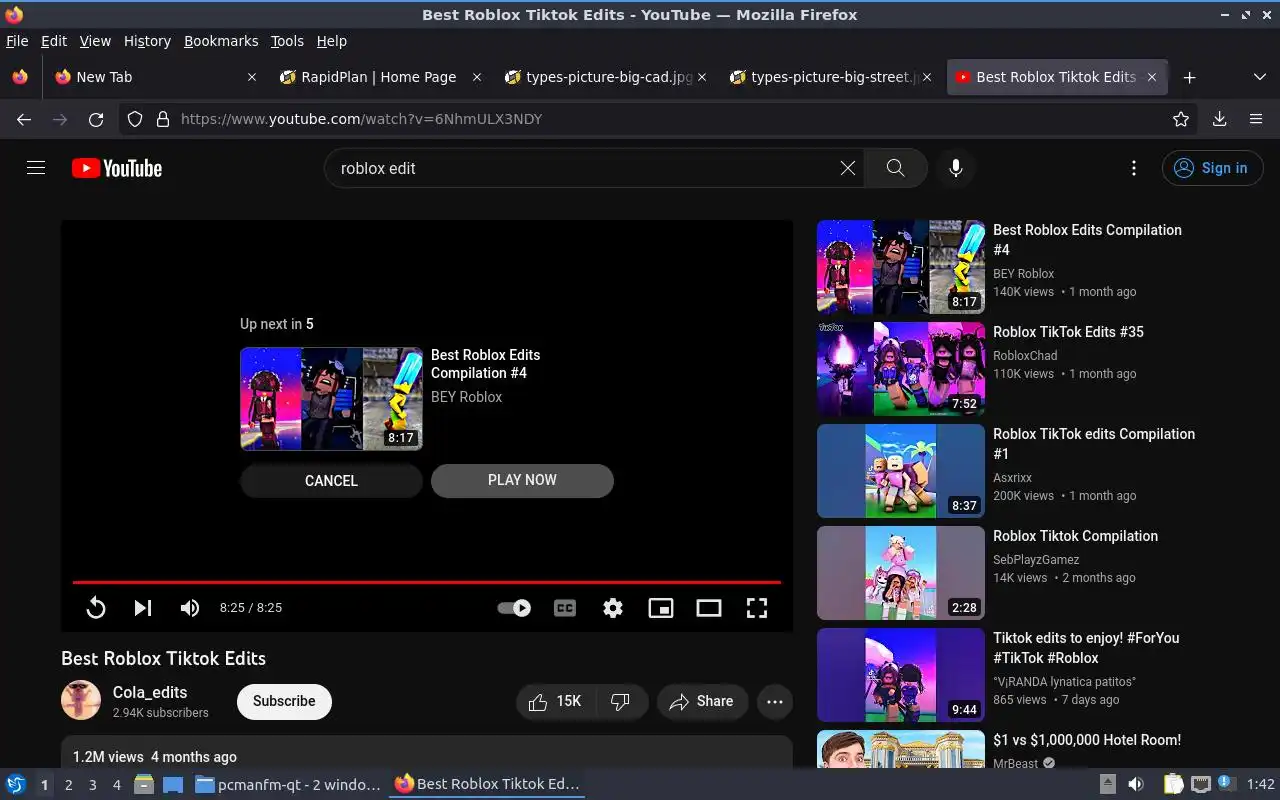The height and width of the screenshot is (800, 1280).
Task: Toggle closed captions CC button
Action: click(565, 607)
